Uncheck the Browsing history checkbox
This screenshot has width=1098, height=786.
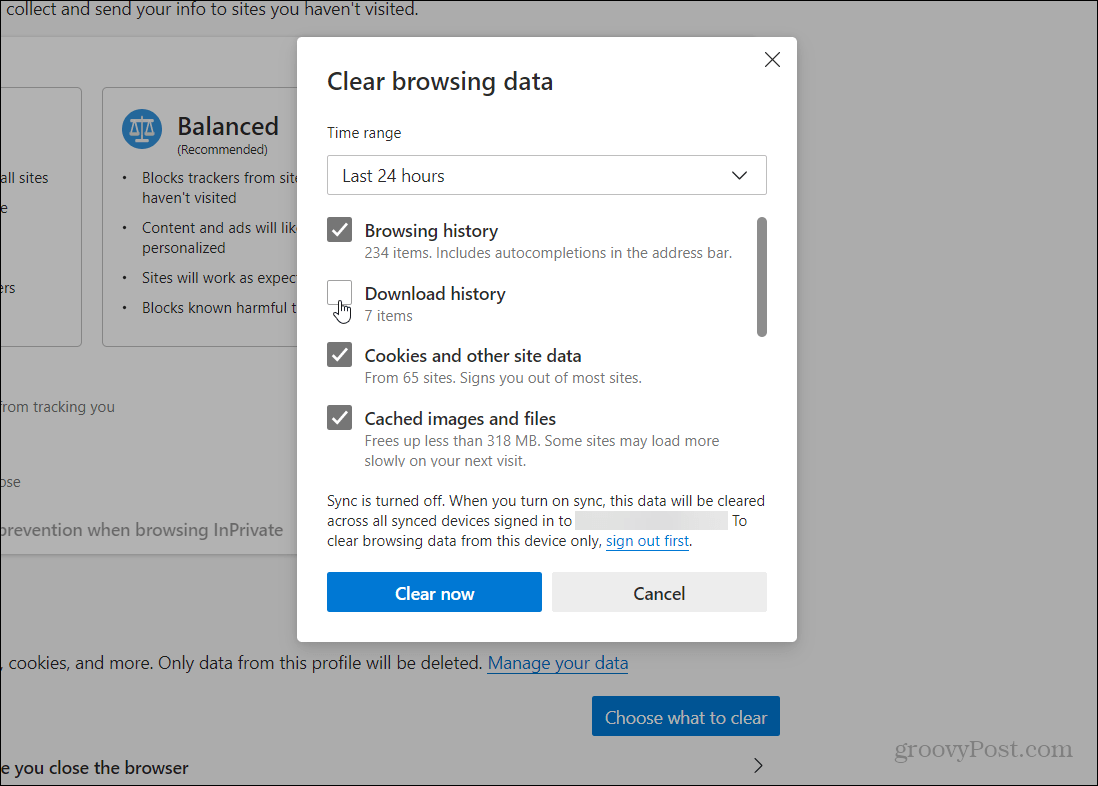(340, 230)
